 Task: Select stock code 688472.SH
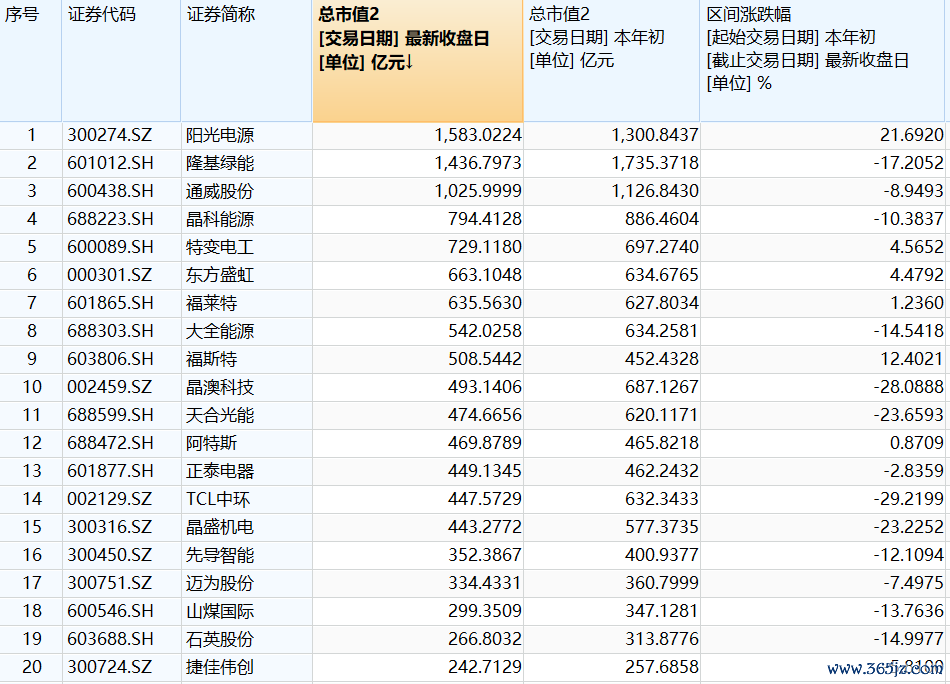[110, 443]
